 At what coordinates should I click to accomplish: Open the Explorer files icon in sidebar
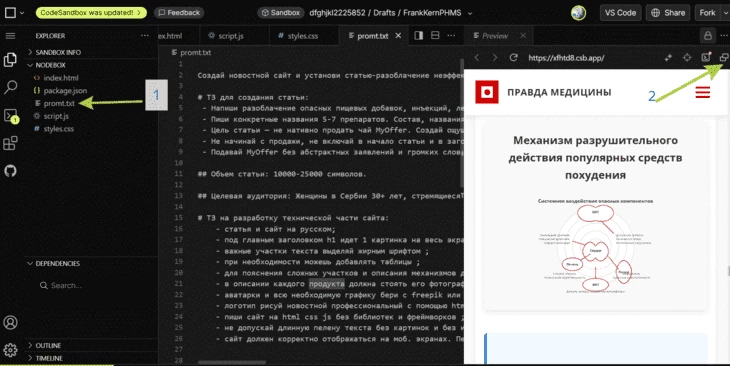pos(10,59)
